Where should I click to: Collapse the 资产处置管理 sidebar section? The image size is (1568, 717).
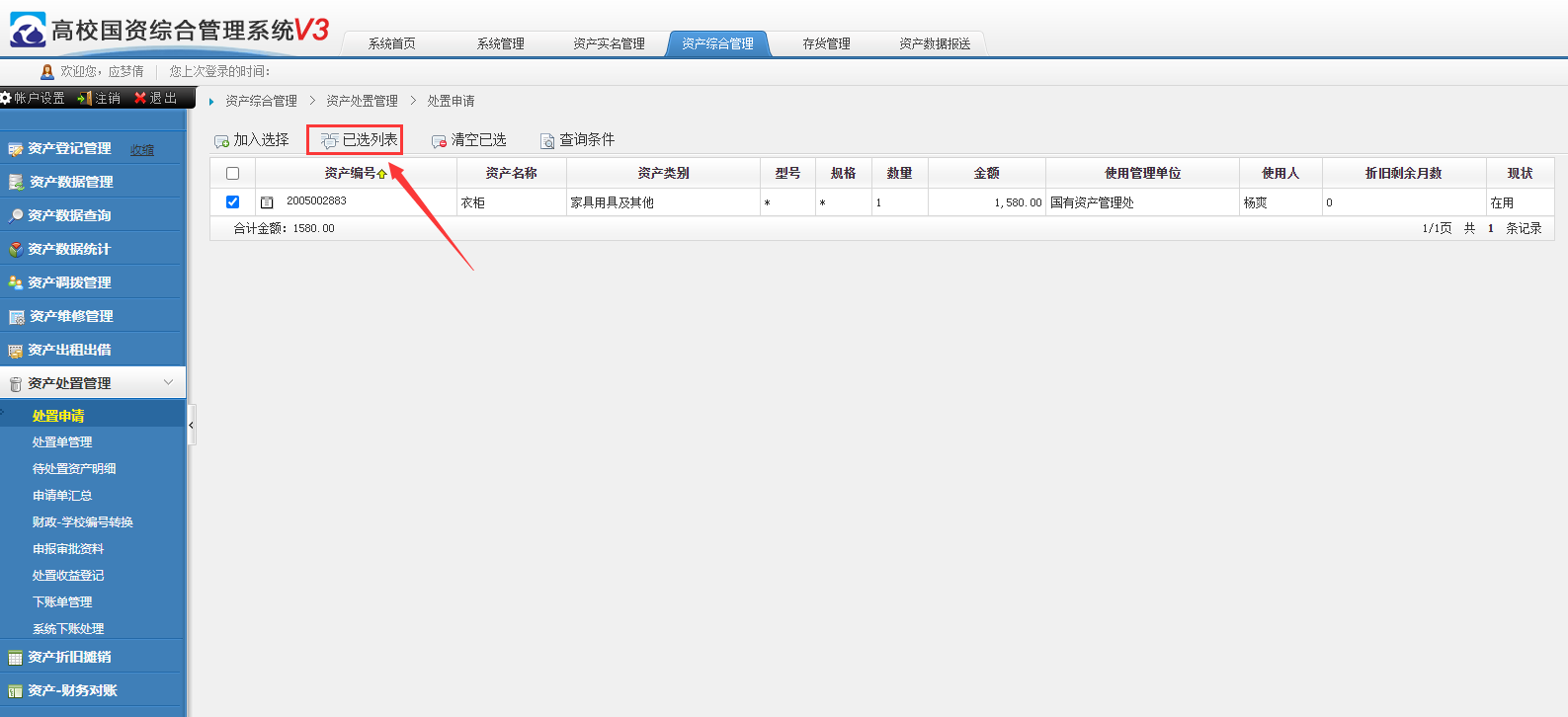click(x=168, y=382)
